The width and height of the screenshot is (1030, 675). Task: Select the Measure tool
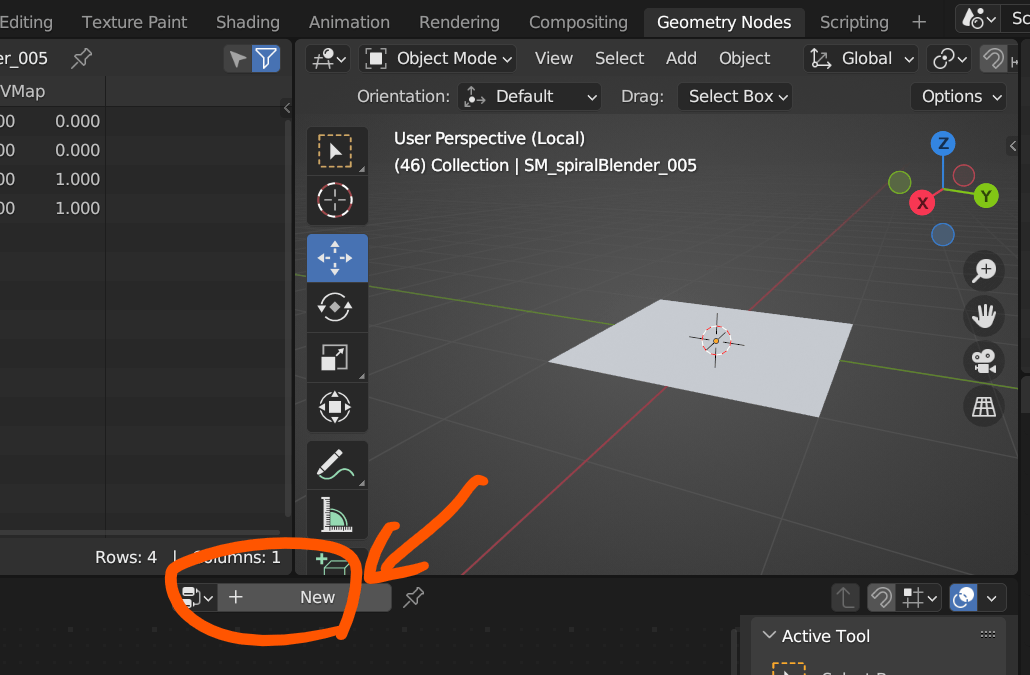click(x=336, y=514)
